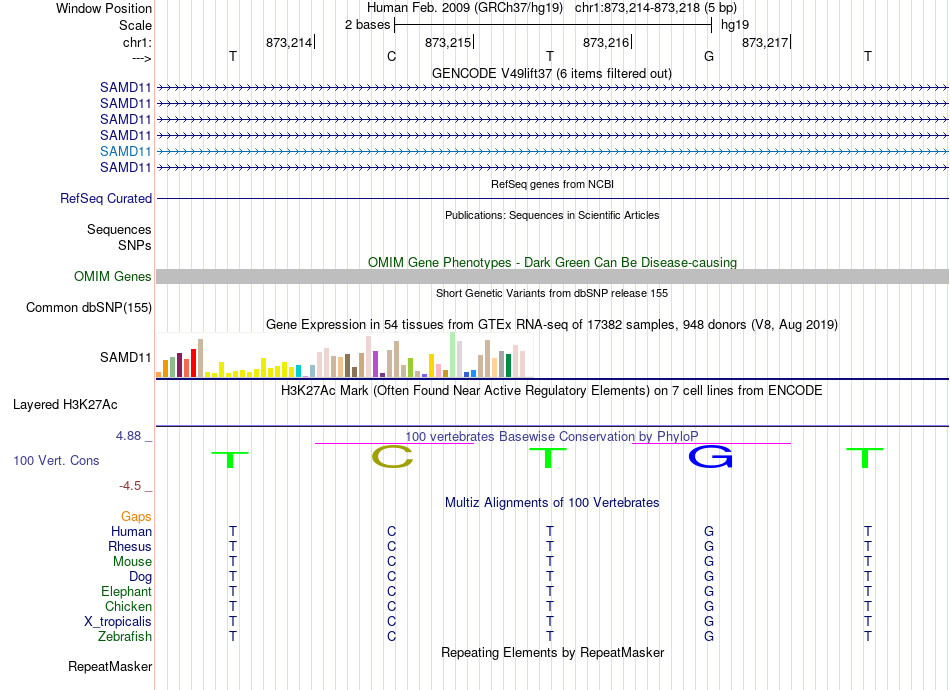950x690 pixels.
Task: Click the tall light-green GTEx tissue bar
Action: [x=453, y=355]
